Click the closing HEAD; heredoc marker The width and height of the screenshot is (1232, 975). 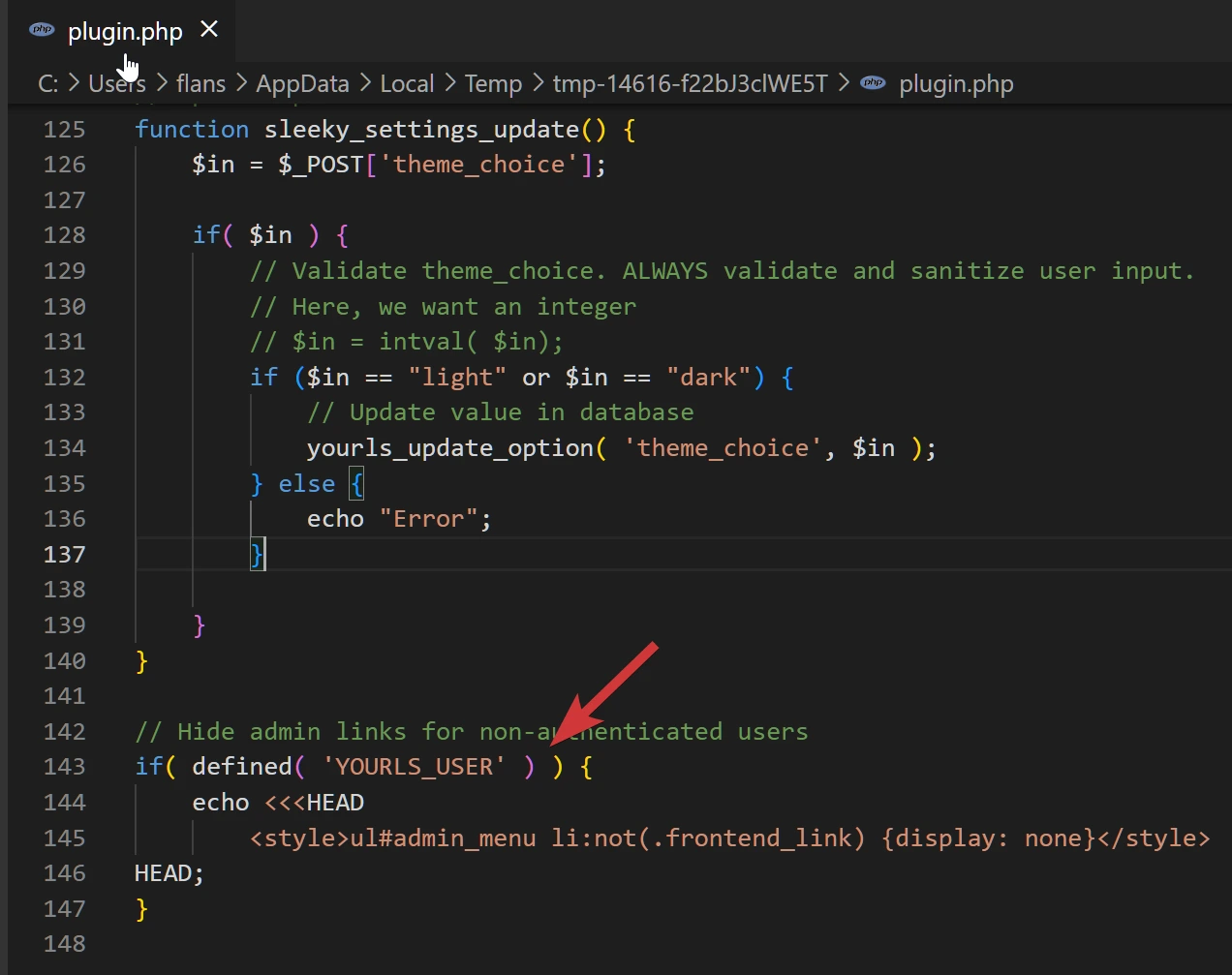click(x=169, y=873)
